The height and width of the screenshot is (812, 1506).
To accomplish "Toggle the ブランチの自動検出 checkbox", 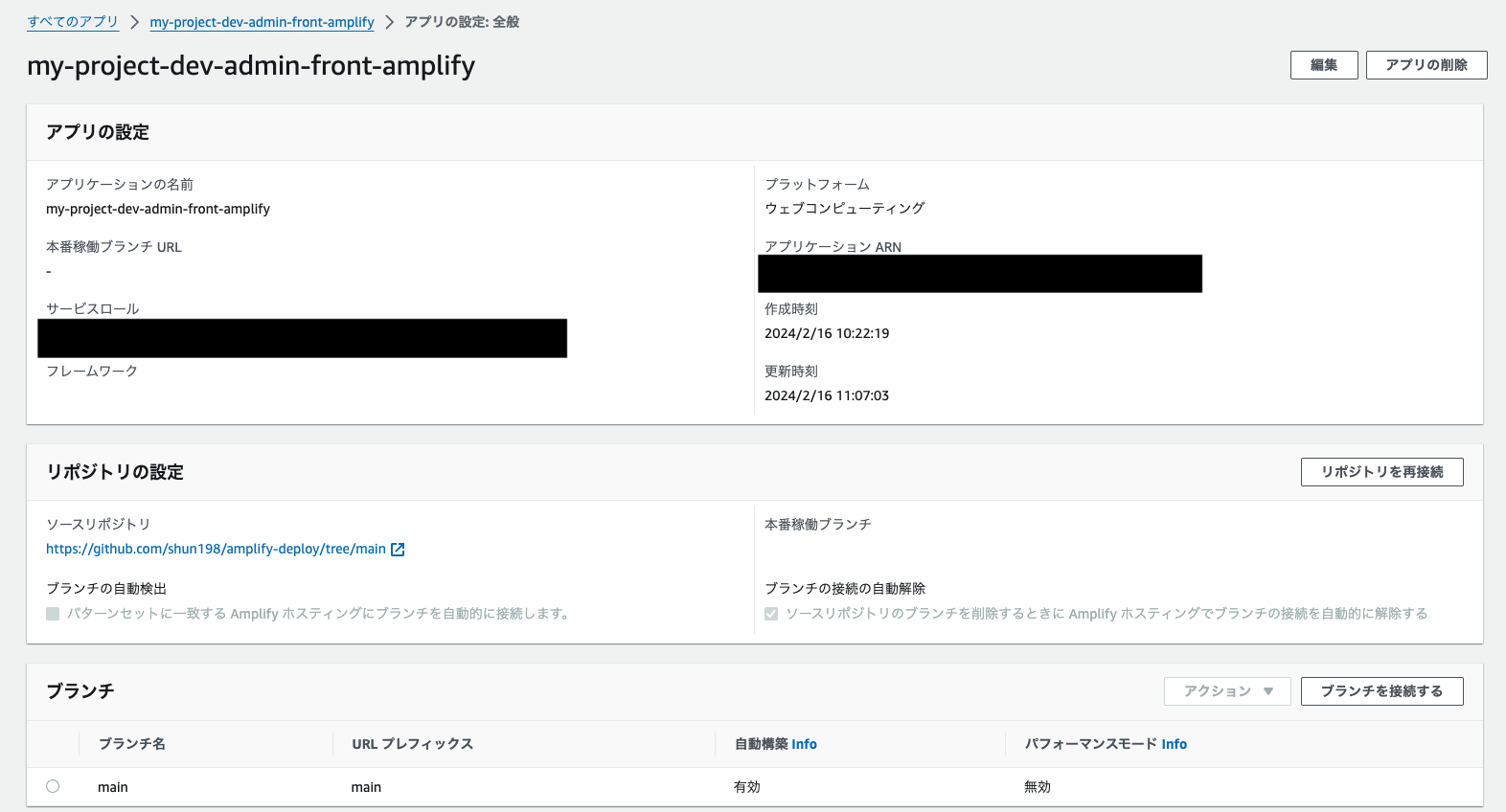I will coord(53,614).
